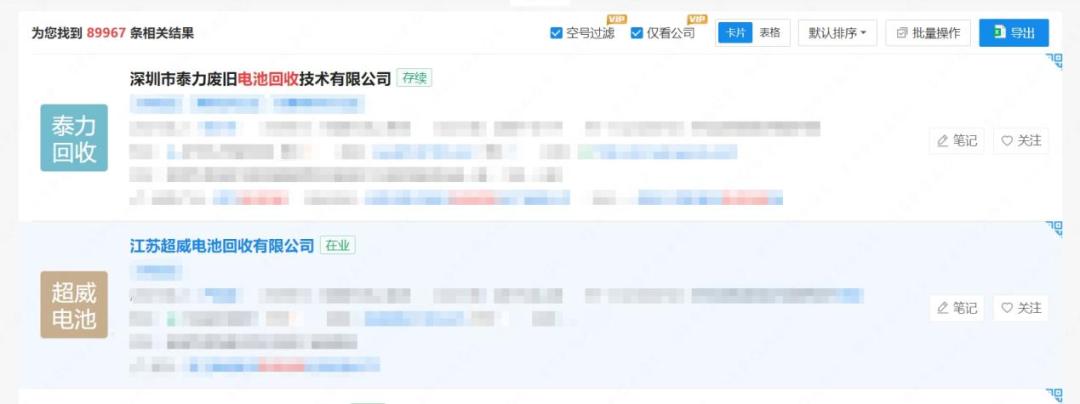Open 深圳市泰力废旧电池回收技术有限公司 company link
1080x404 pixels.
(260, 78)
